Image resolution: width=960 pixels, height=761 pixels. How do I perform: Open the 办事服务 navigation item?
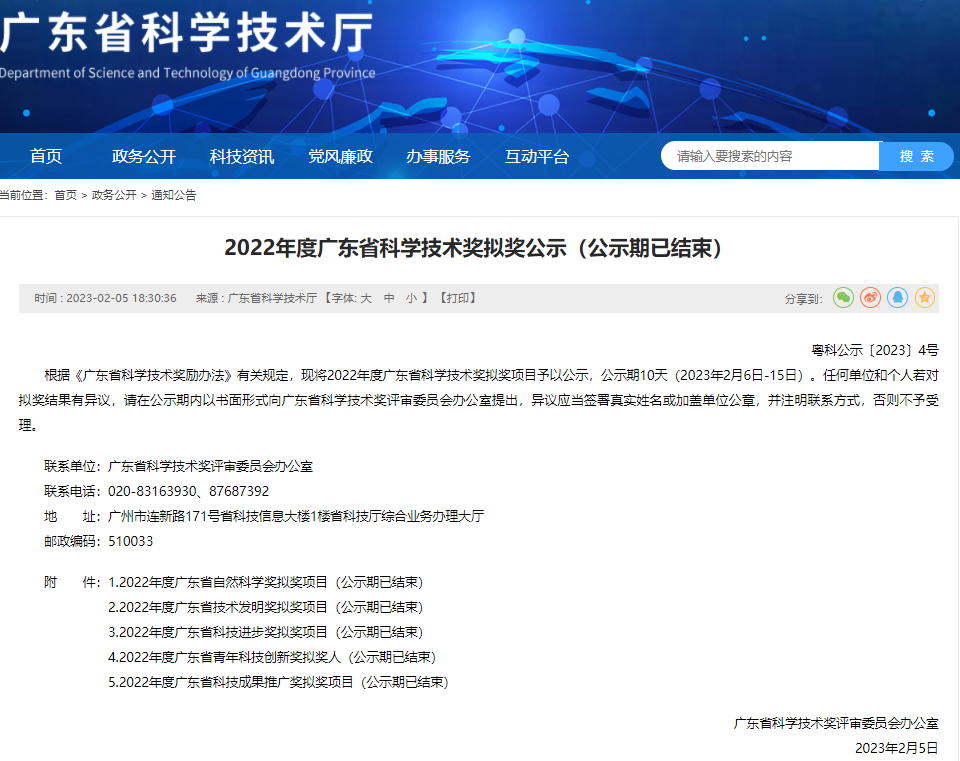tap(438, 156)
